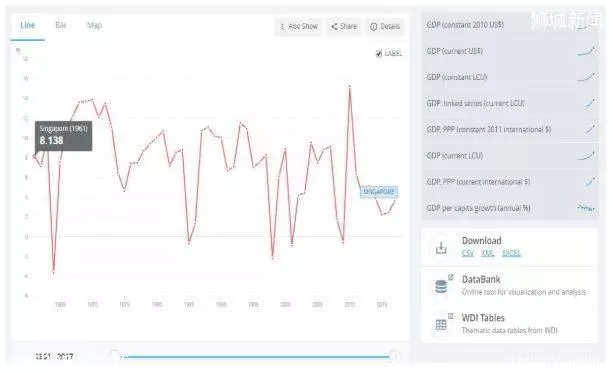Viewport: 613px width, 373px height.
Task: Click the Download tray icon
Action: click(x=441, y=247)
